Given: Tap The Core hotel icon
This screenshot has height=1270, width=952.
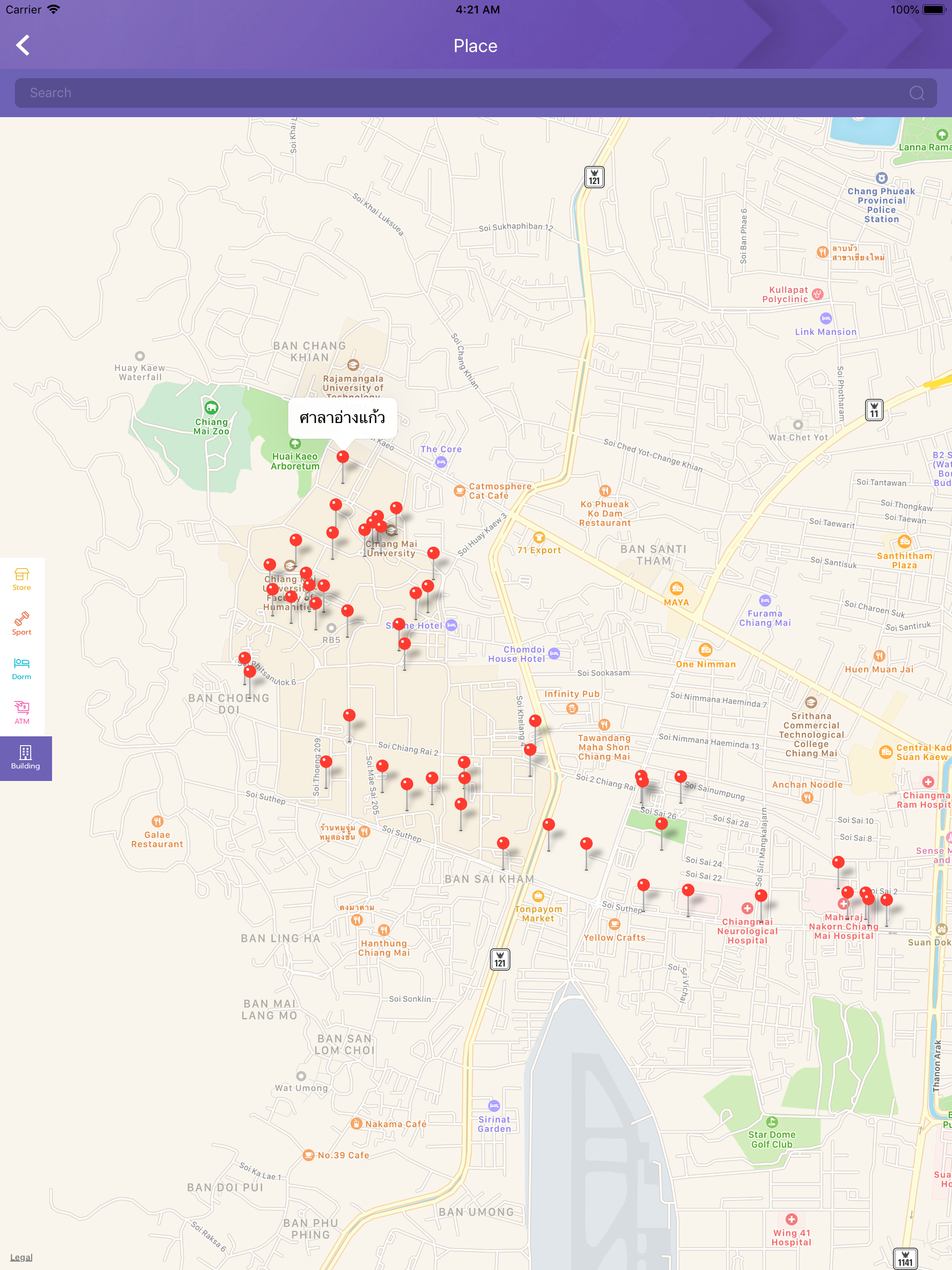Looking at the screenshot, I should coord(441,462).
